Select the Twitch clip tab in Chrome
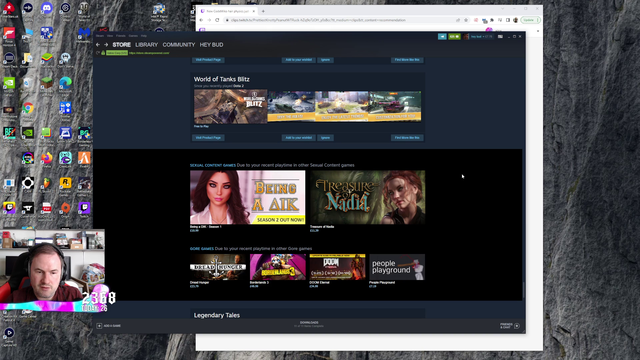The image size is (640, 360). pyautogui.click(x=227, y=11)
